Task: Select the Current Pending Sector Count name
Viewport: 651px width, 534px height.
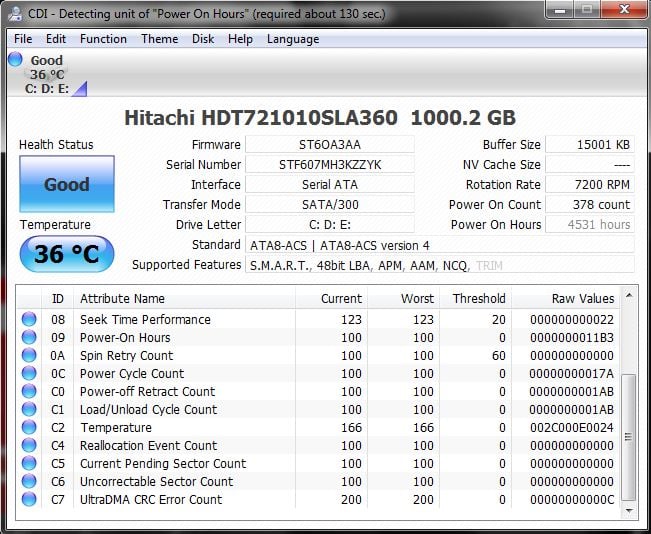Action: pos(163,463)
